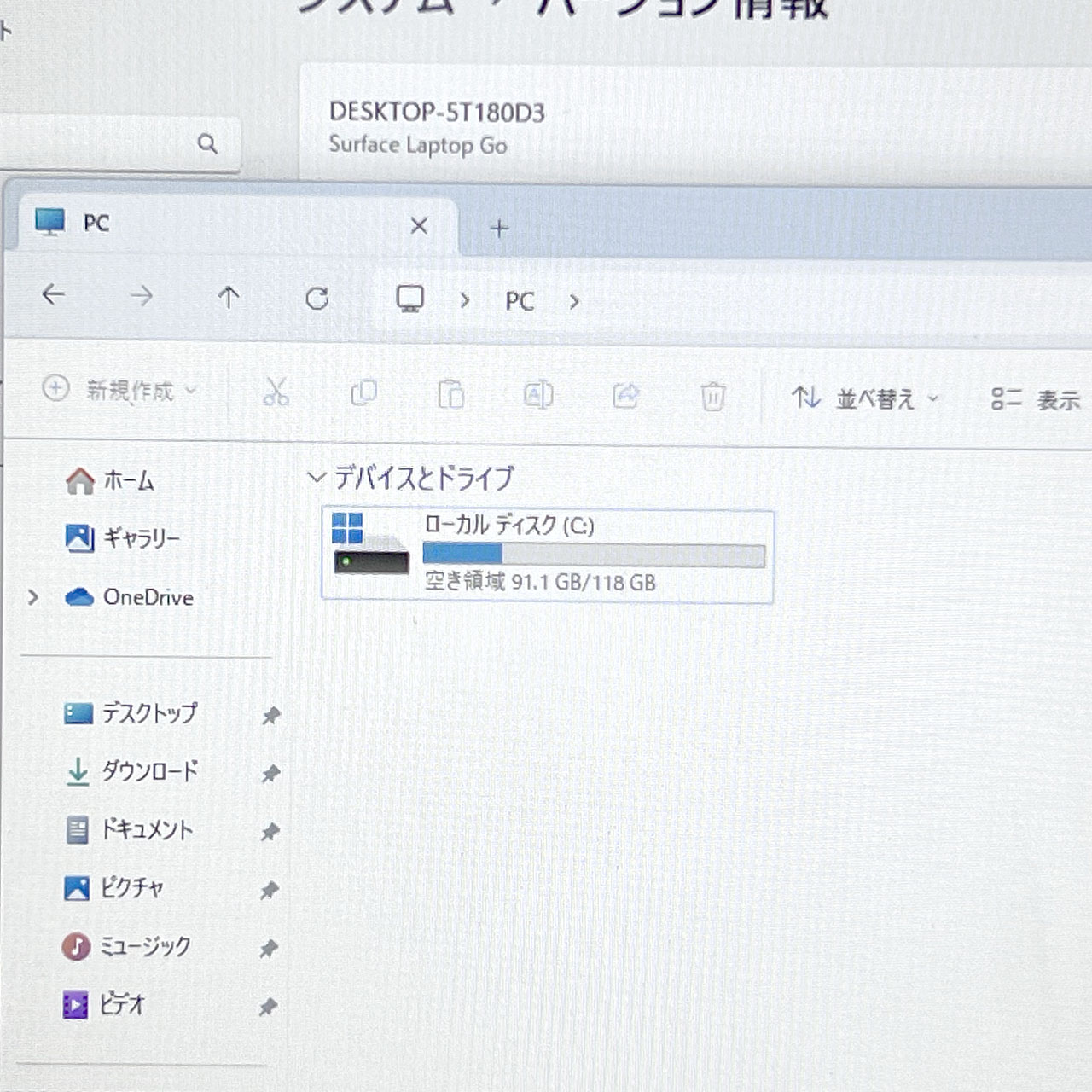Click the Copy icon in toolbar
Viewport: 1092px width, 1092px height.
pos(364,392)
